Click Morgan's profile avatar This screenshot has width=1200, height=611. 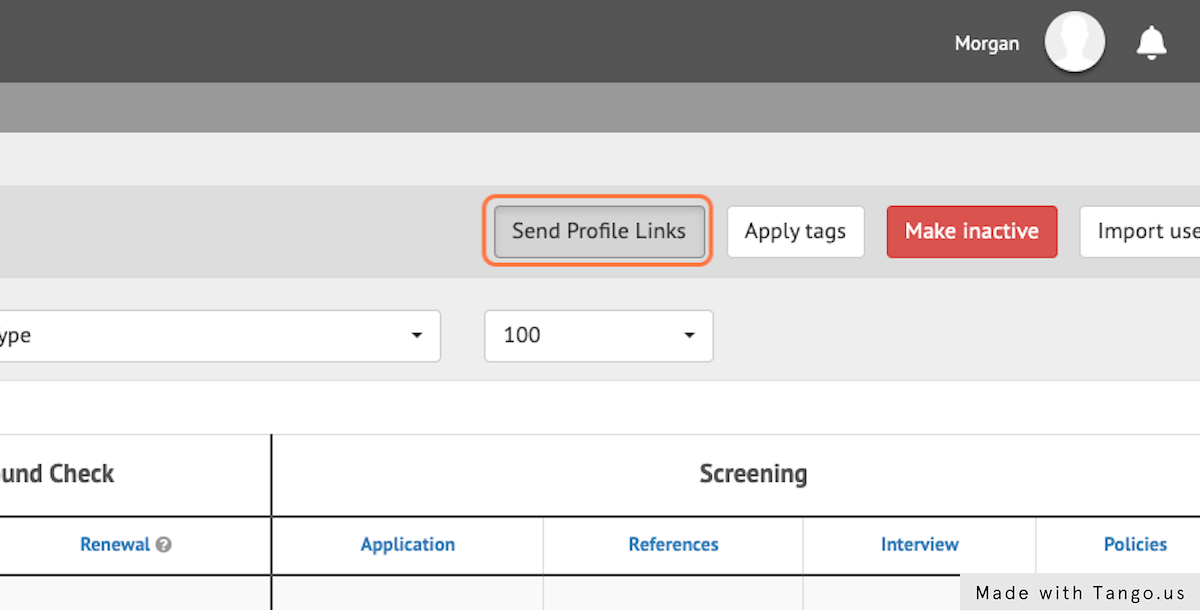(1074, 41)
